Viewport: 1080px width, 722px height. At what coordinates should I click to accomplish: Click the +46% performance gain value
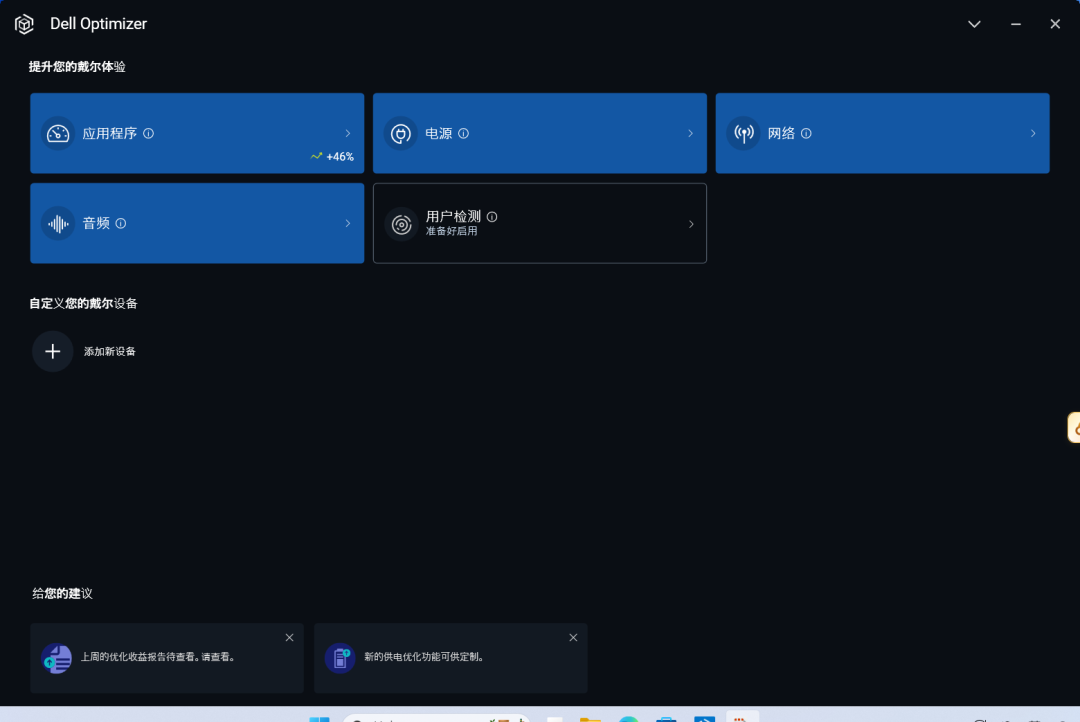(x=340, y=157)
